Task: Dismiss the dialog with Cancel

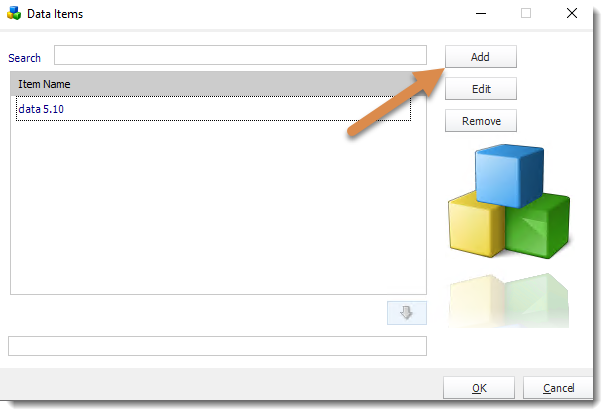Action: coord(558,388)
